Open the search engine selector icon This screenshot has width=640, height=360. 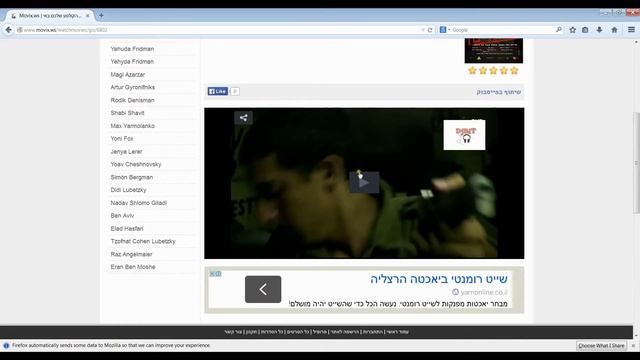pos(444,30)
